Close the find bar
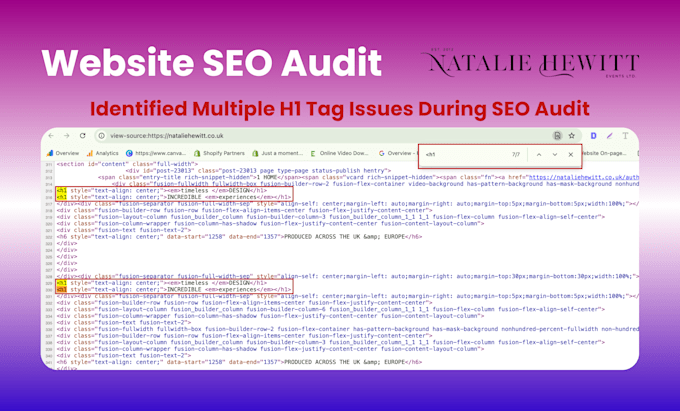 click(571, 154)
